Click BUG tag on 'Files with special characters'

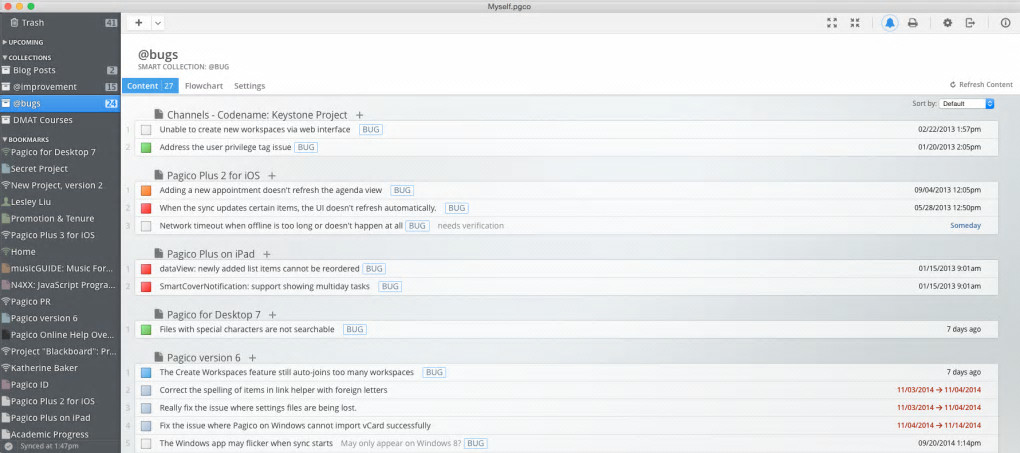[355, 329]
